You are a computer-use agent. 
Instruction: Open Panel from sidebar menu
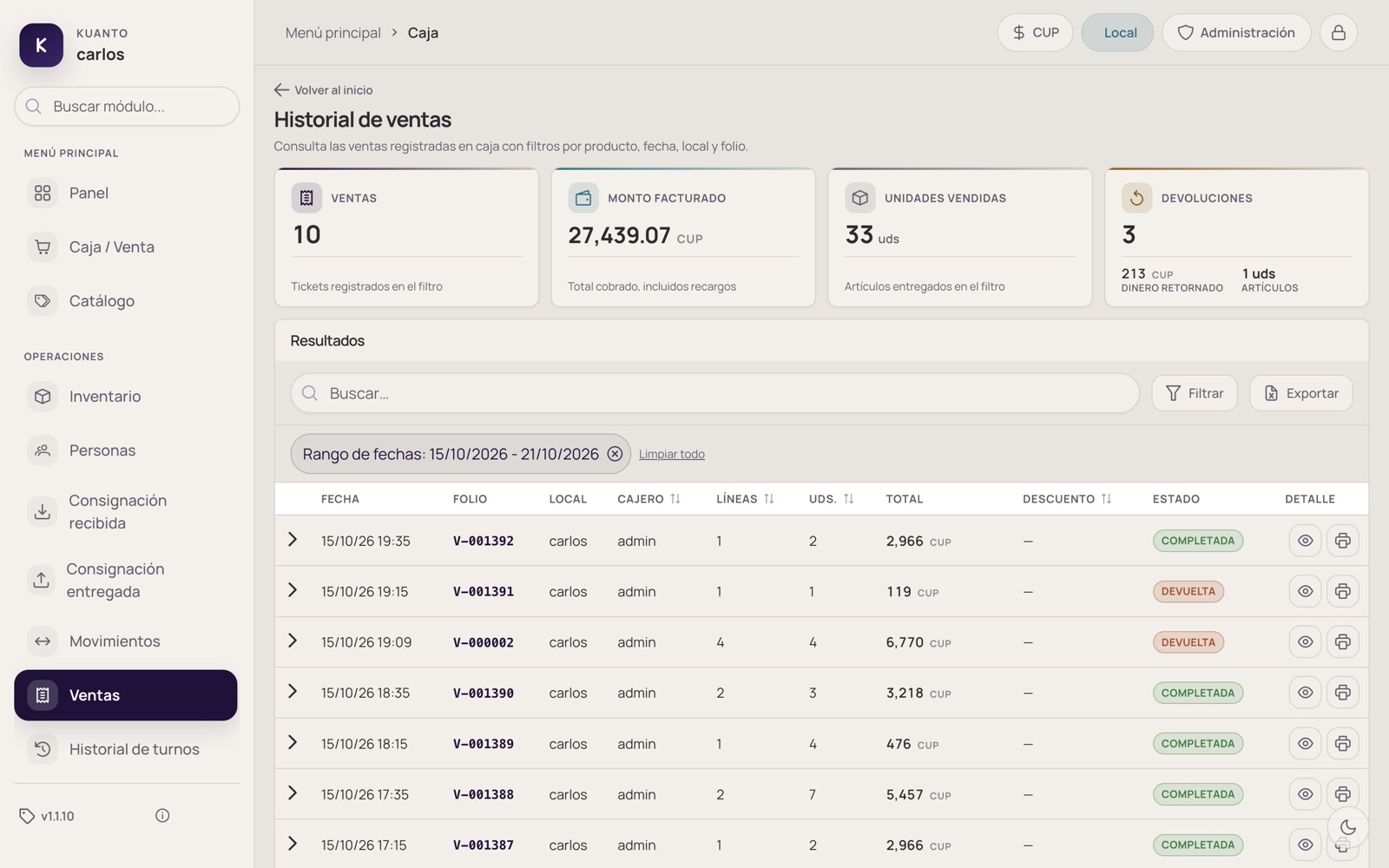pos(126,193)
